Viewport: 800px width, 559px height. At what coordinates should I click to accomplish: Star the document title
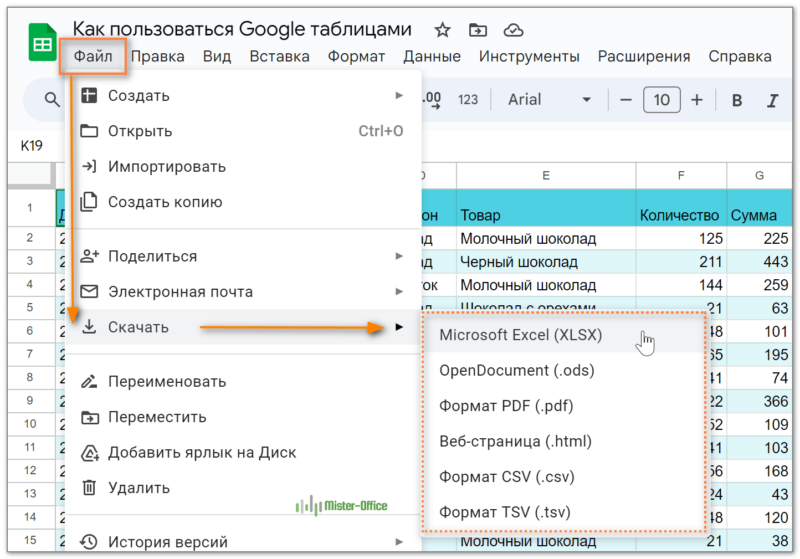[442, 30]
